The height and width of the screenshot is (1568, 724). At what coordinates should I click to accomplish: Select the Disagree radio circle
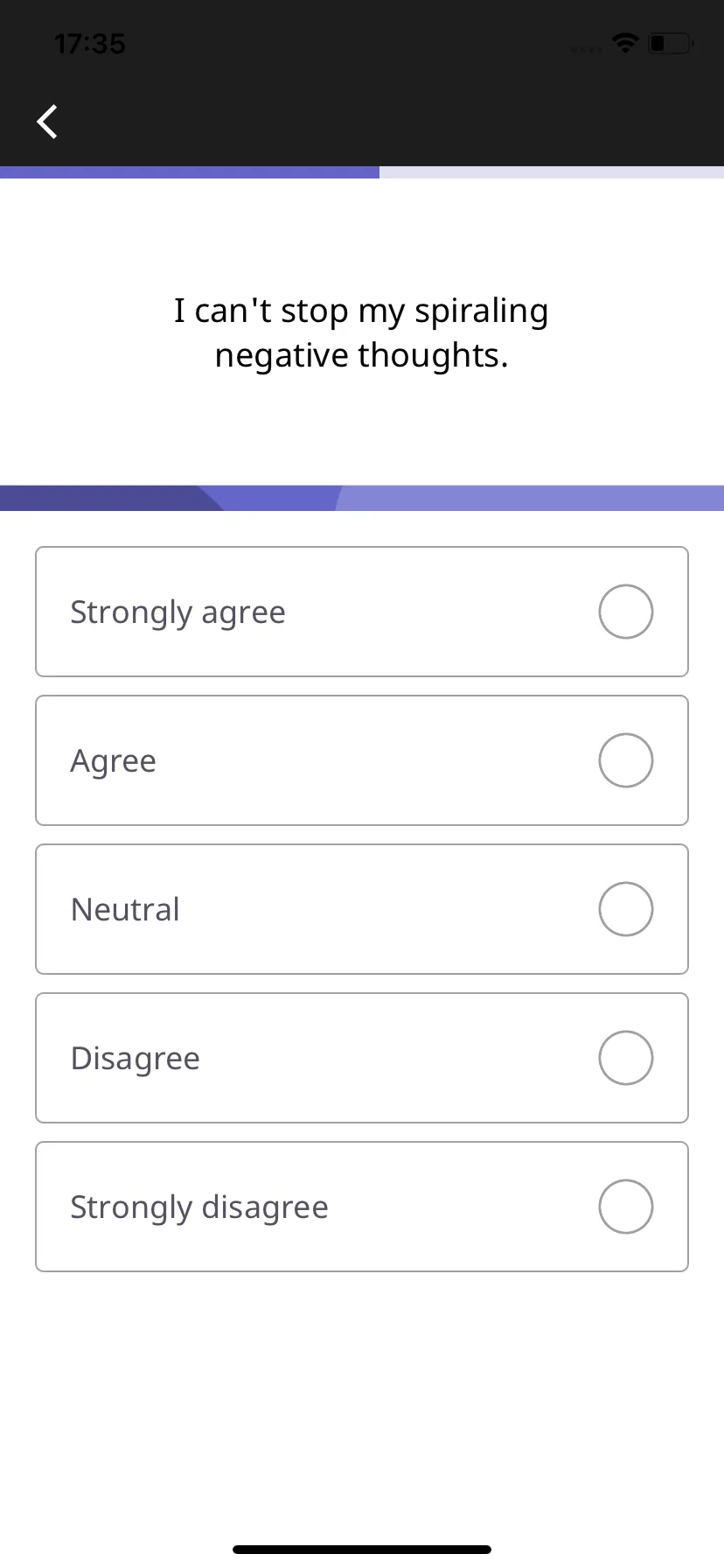pos(626,1058)
